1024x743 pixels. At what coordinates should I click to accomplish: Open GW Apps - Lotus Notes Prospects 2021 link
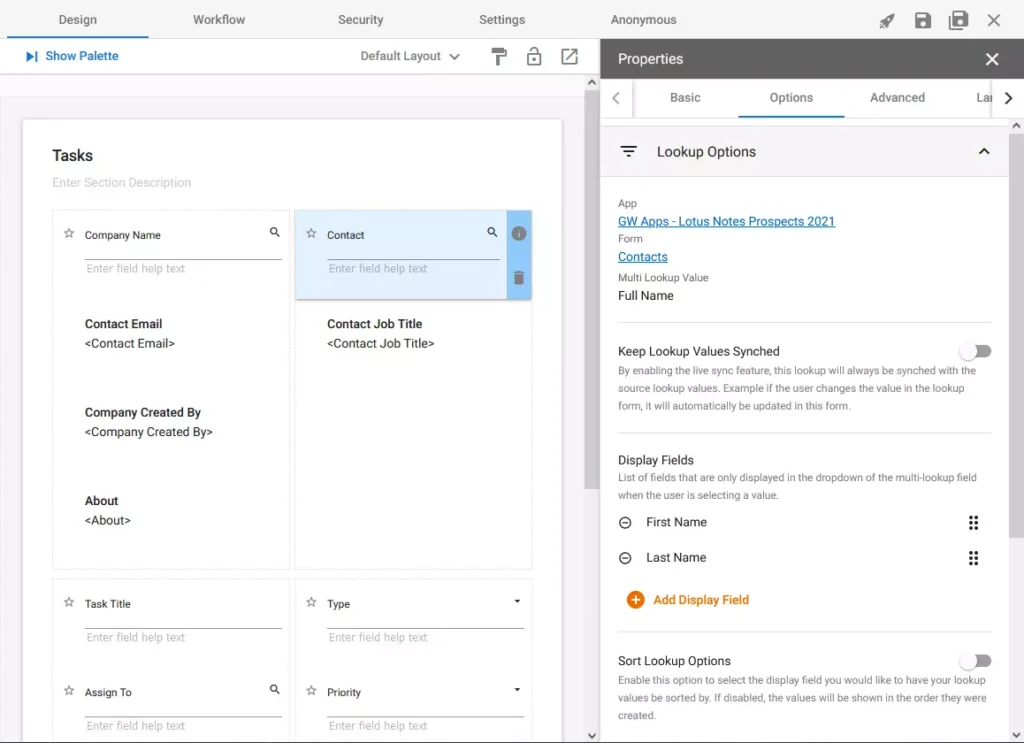click(726, 221)
